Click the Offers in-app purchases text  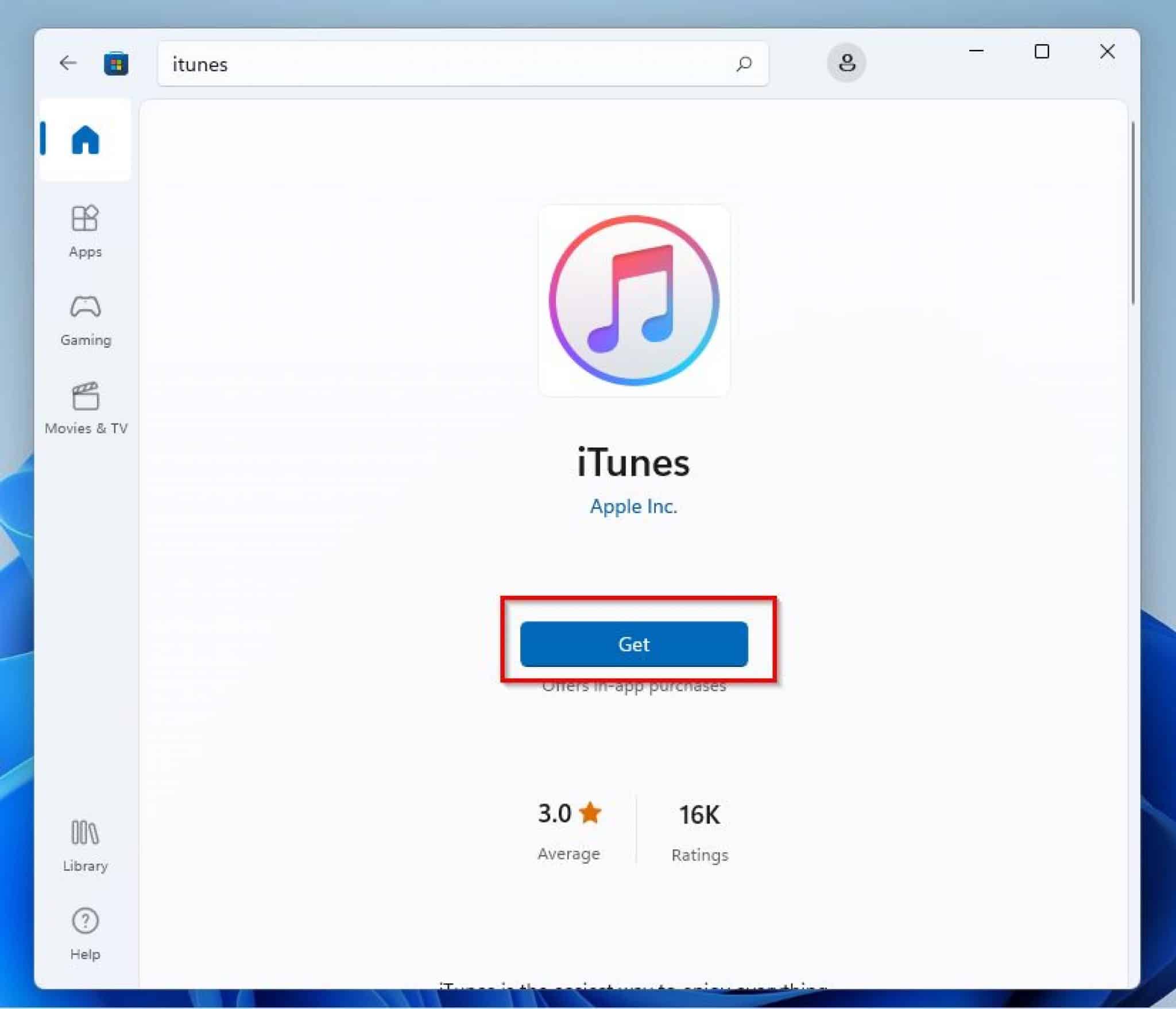point(633,686)
